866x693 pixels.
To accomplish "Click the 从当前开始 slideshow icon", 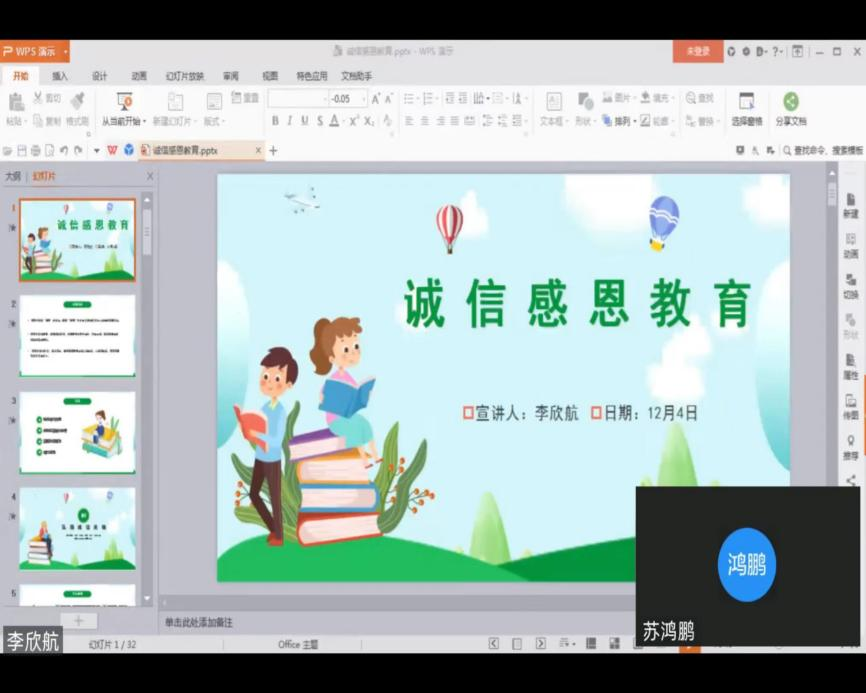I will [124, 102].
